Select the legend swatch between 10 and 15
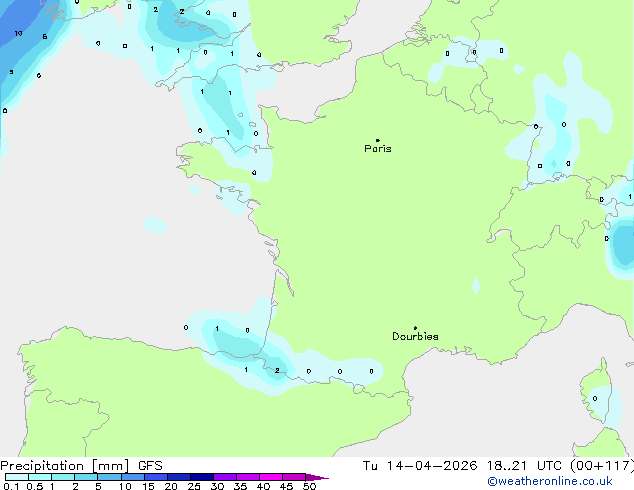 coord(132,477)
